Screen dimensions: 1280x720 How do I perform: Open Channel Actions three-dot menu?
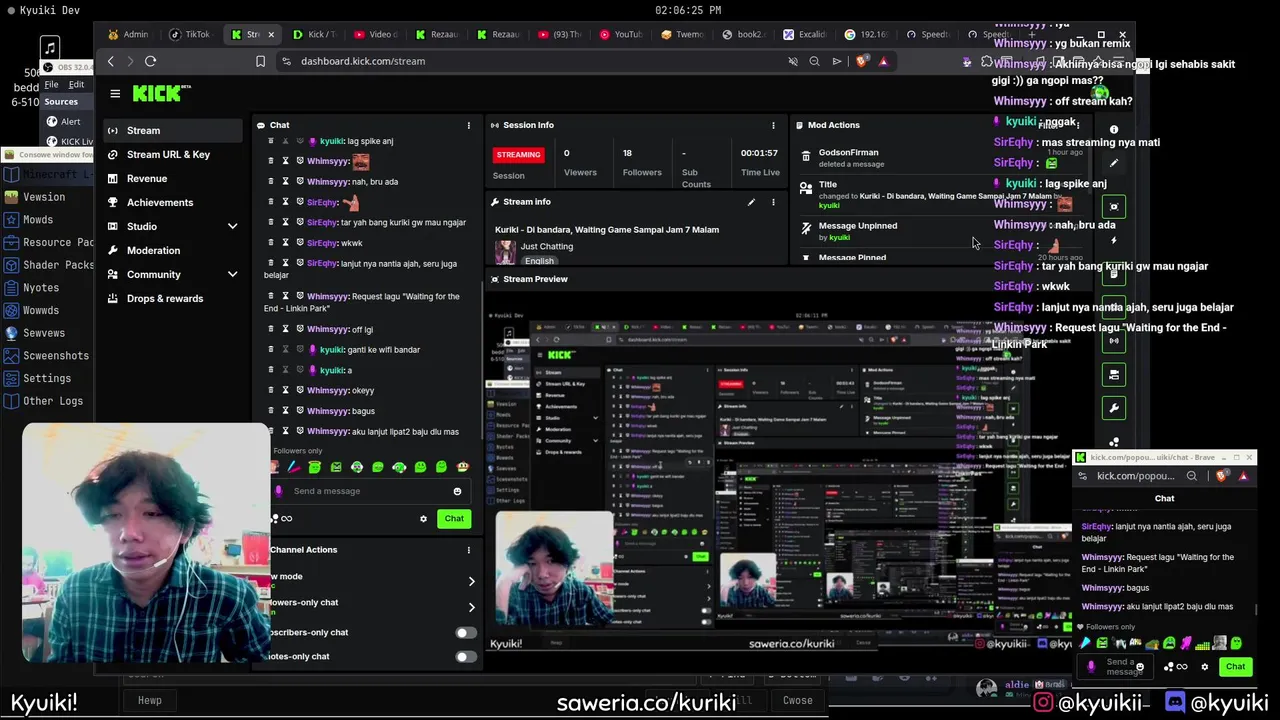coord(468,549)
